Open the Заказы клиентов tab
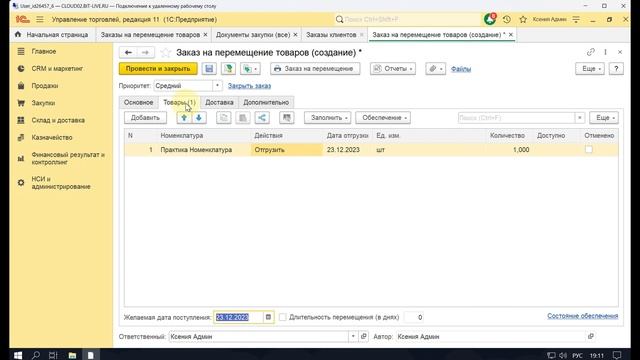This screenshot has height=360, width=640. pos(331,35)
